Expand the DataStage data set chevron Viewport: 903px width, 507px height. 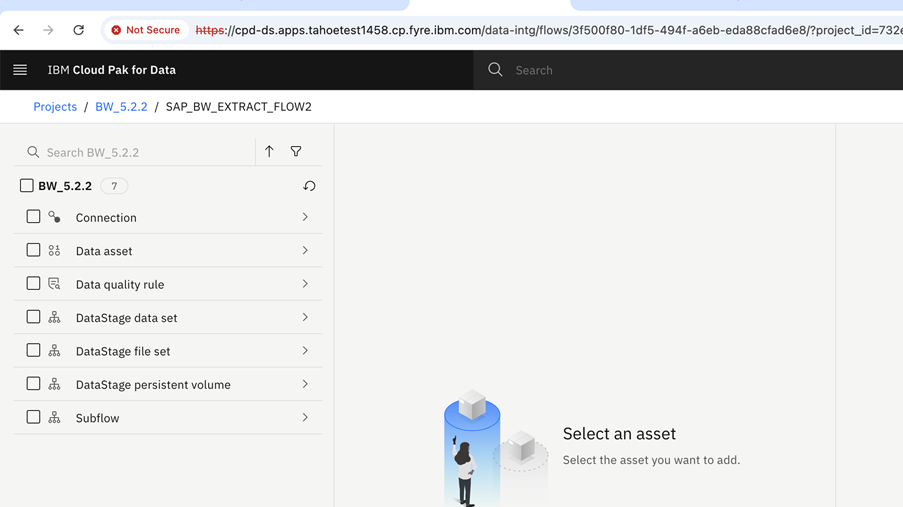[x=305, y=317]
